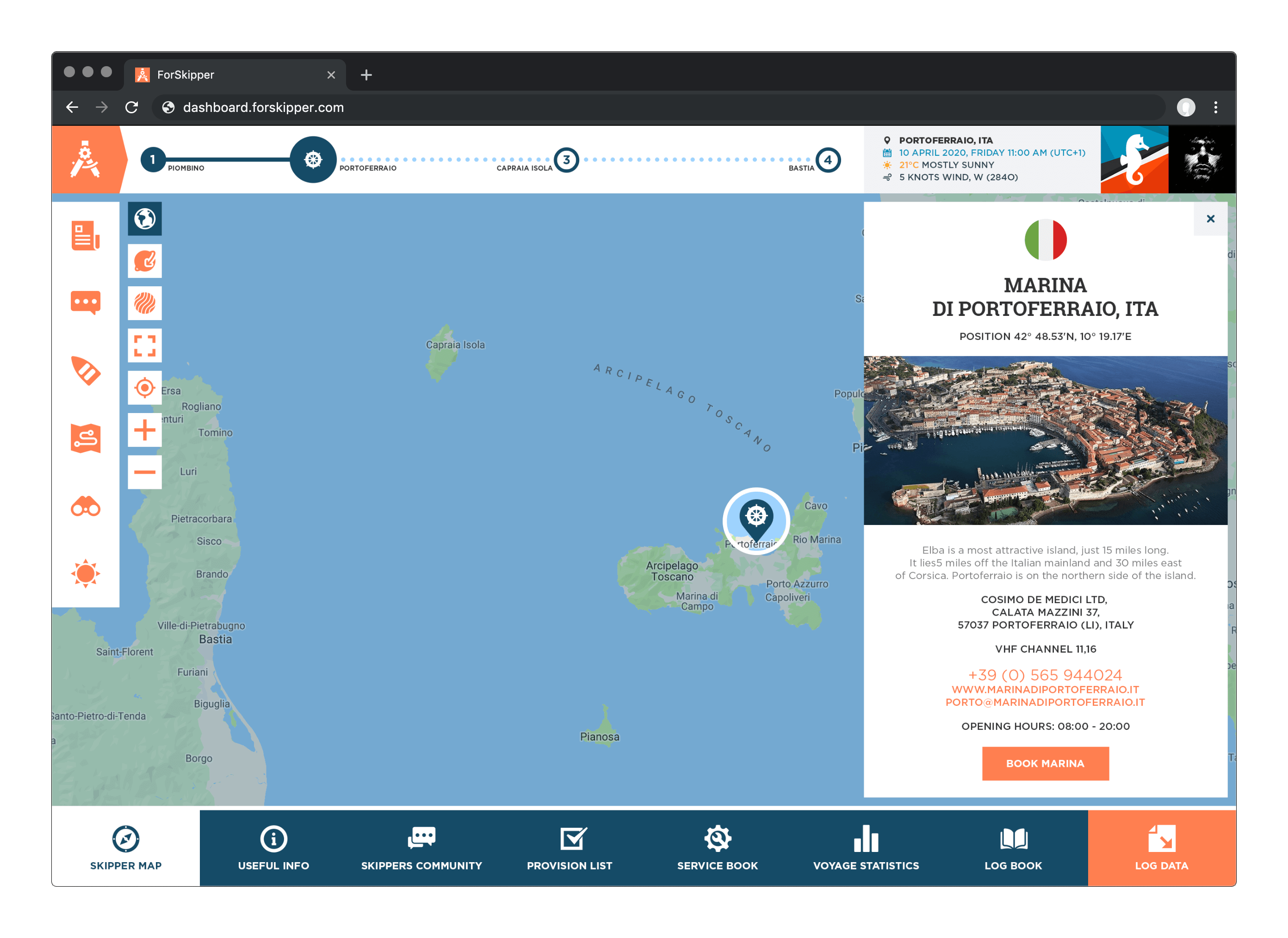
Task: Open the Service Book tab
Action: (717, 848)
